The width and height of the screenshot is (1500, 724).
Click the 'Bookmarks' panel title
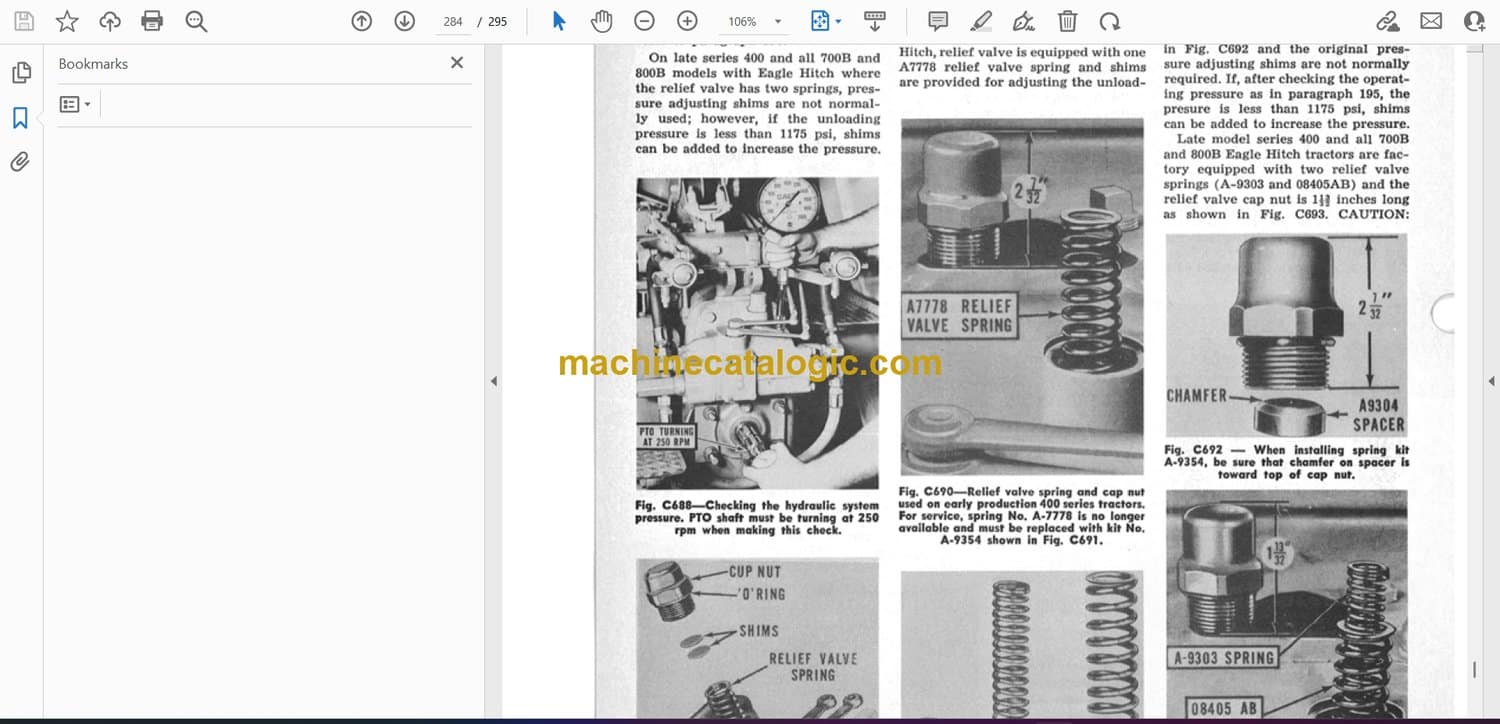(x=93, y=63)
